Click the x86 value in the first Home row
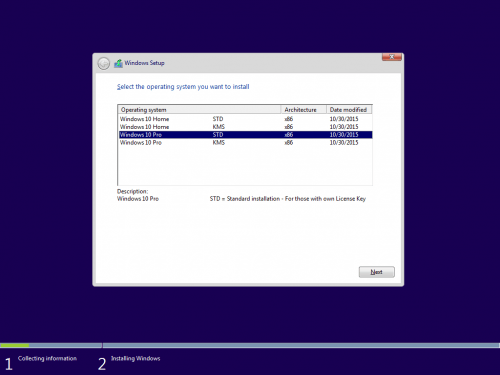 pos(289,119)
